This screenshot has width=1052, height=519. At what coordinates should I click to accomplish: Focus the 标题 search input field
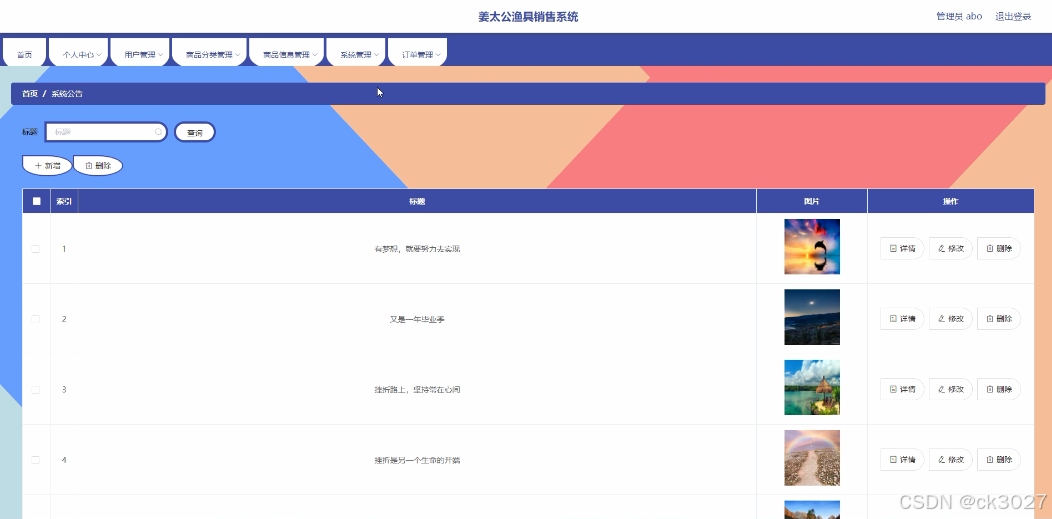point(106,132)
